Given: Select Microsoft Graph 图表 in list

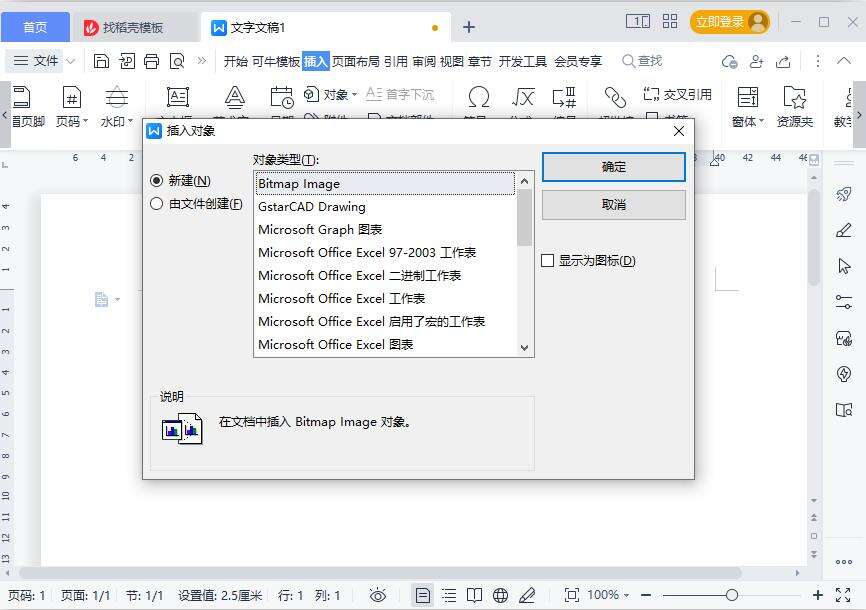Looking at the screenshot, I should click(x=384, y=229).
